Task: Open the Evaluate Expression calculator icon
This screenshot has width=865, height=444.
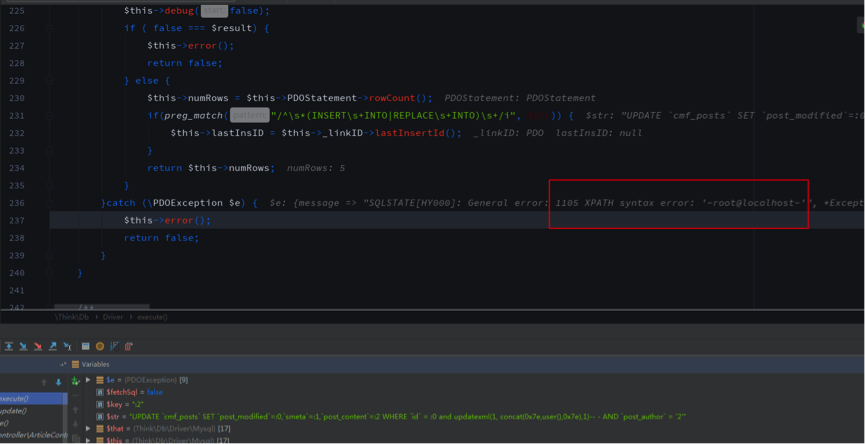Action: click(86, 346)
